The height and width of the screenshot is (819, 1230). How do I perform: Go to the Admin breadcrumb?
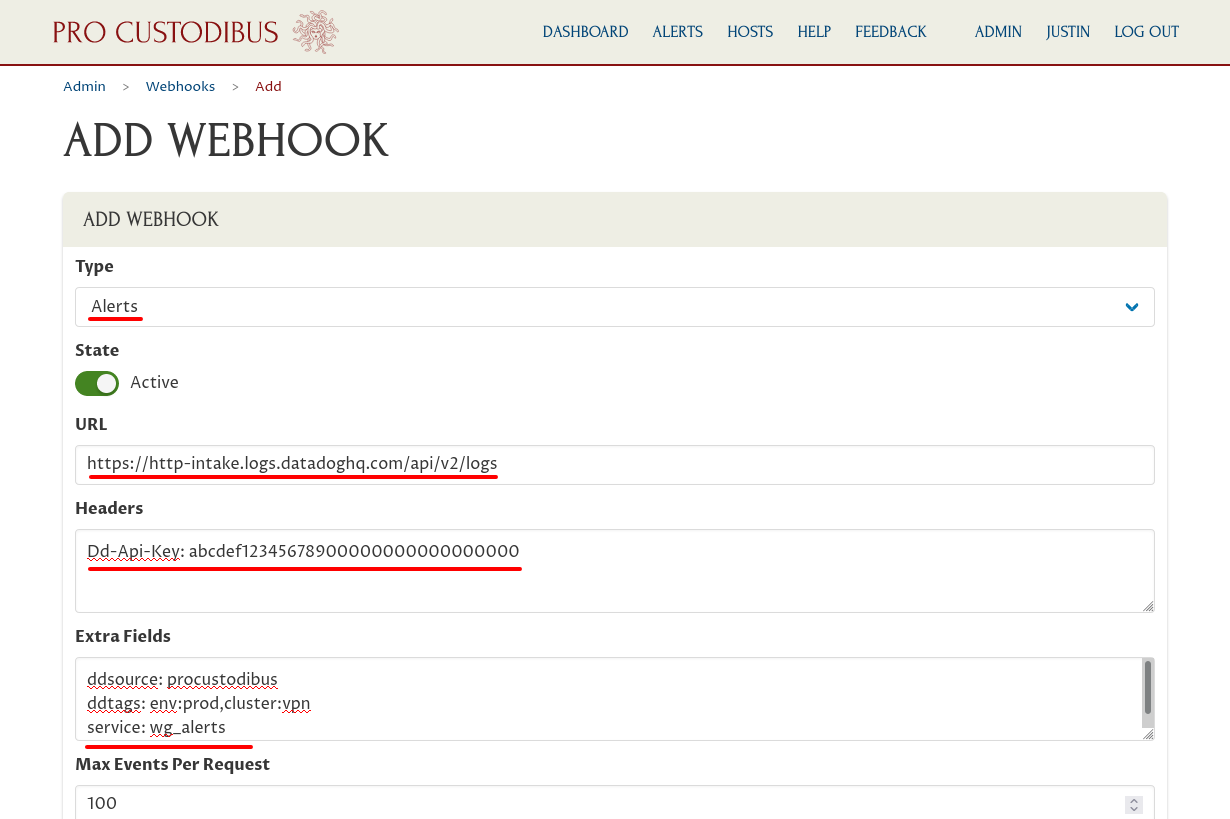(x=84, y=87)
